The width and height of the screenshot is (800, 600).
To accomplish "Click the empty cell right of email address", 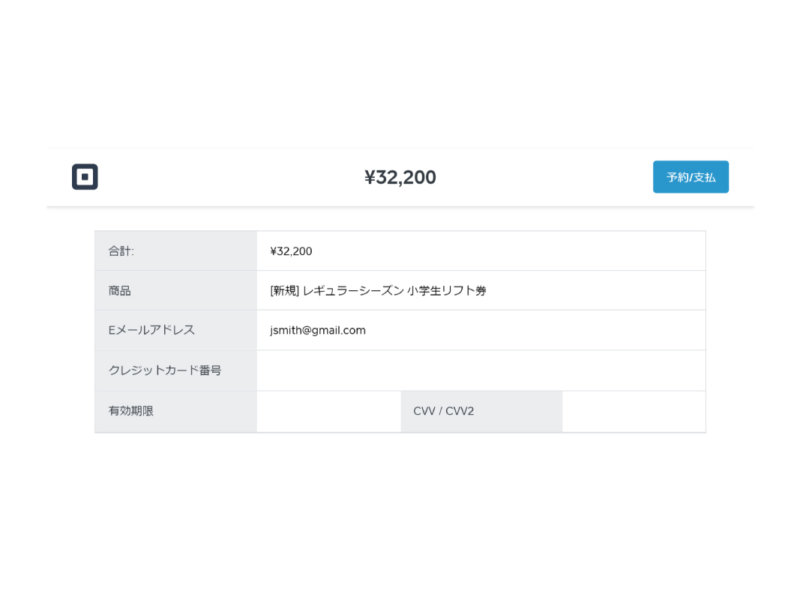I will pos(536,330).
